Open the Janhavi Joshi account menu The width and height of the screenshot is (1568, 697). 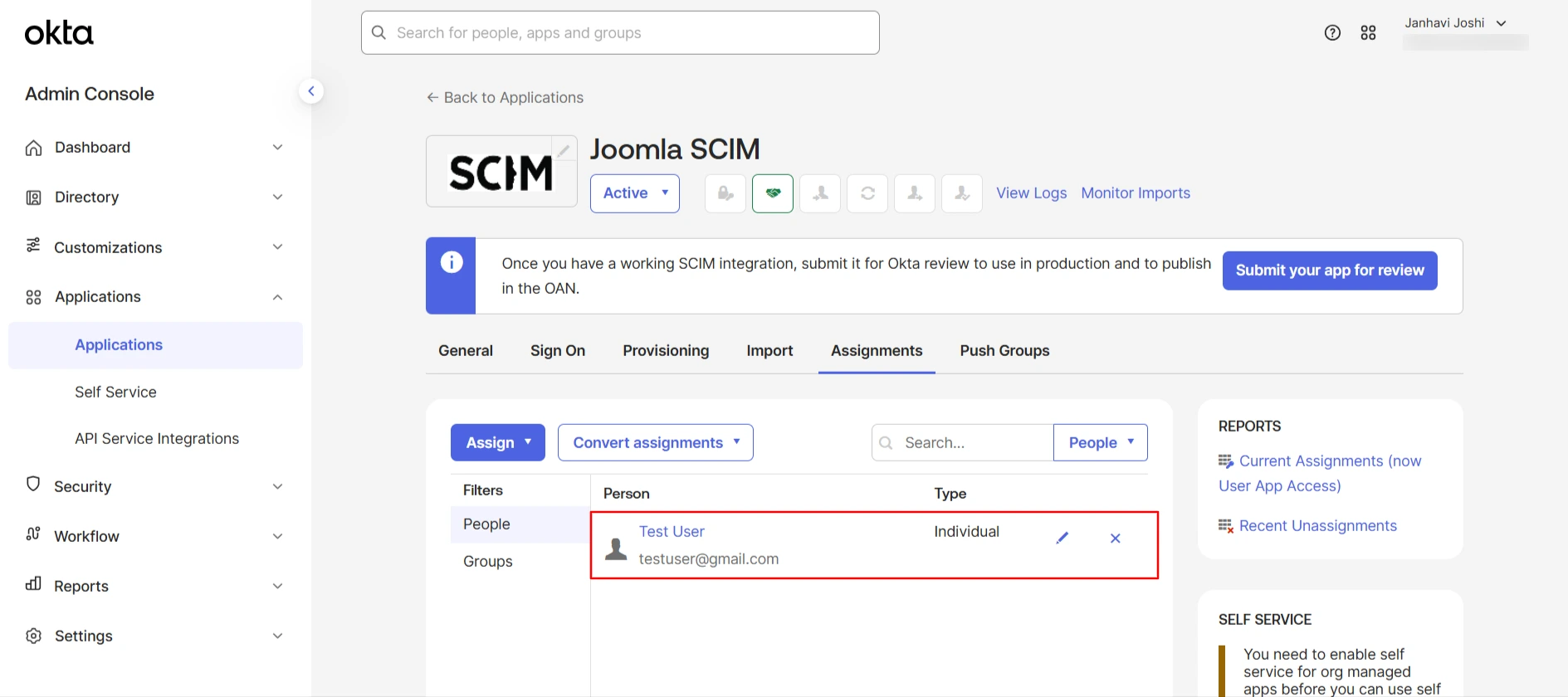tap(1455, 23)
